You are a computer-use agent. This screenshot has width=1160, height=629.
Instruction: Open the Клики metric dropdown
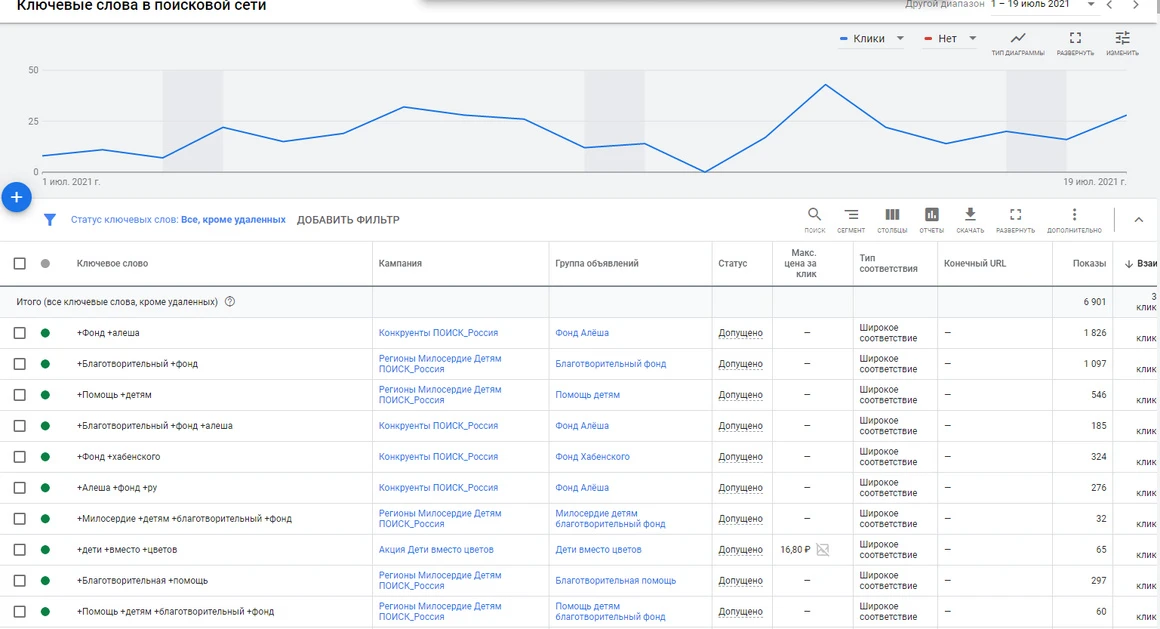click(x=872, y=39)
